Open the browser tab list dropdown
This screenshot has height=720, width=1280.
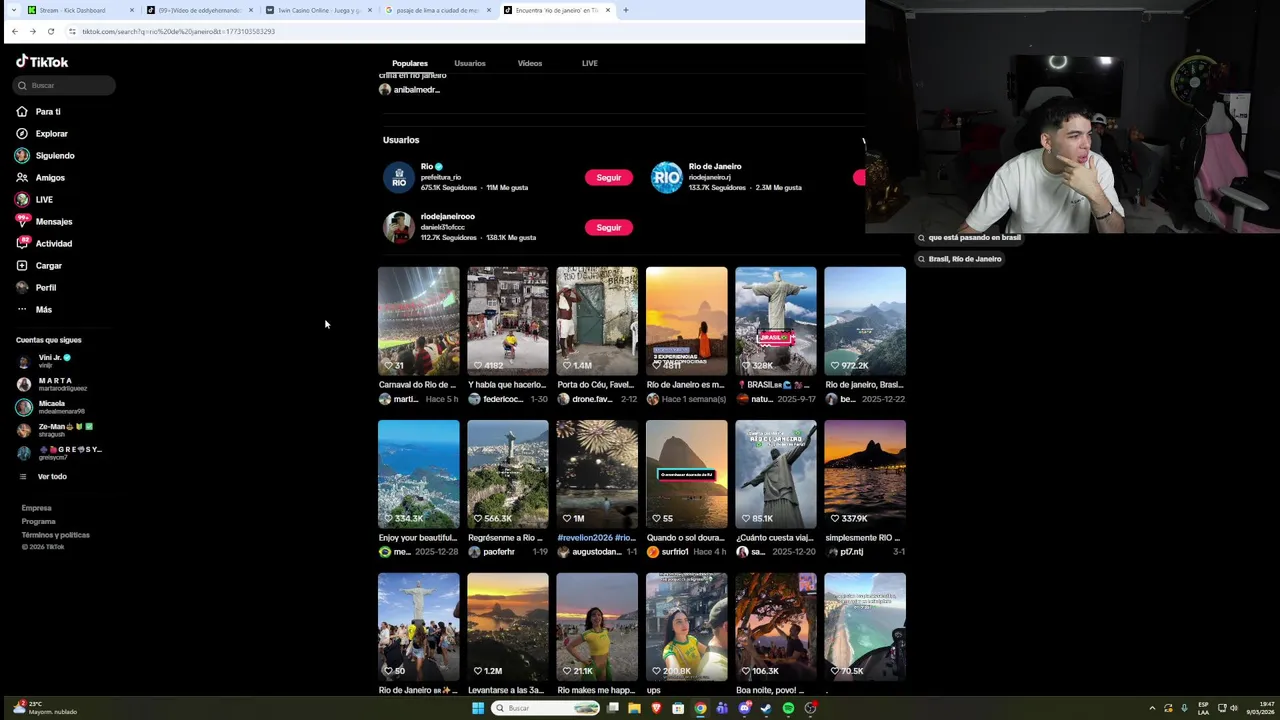coord(13,10)
